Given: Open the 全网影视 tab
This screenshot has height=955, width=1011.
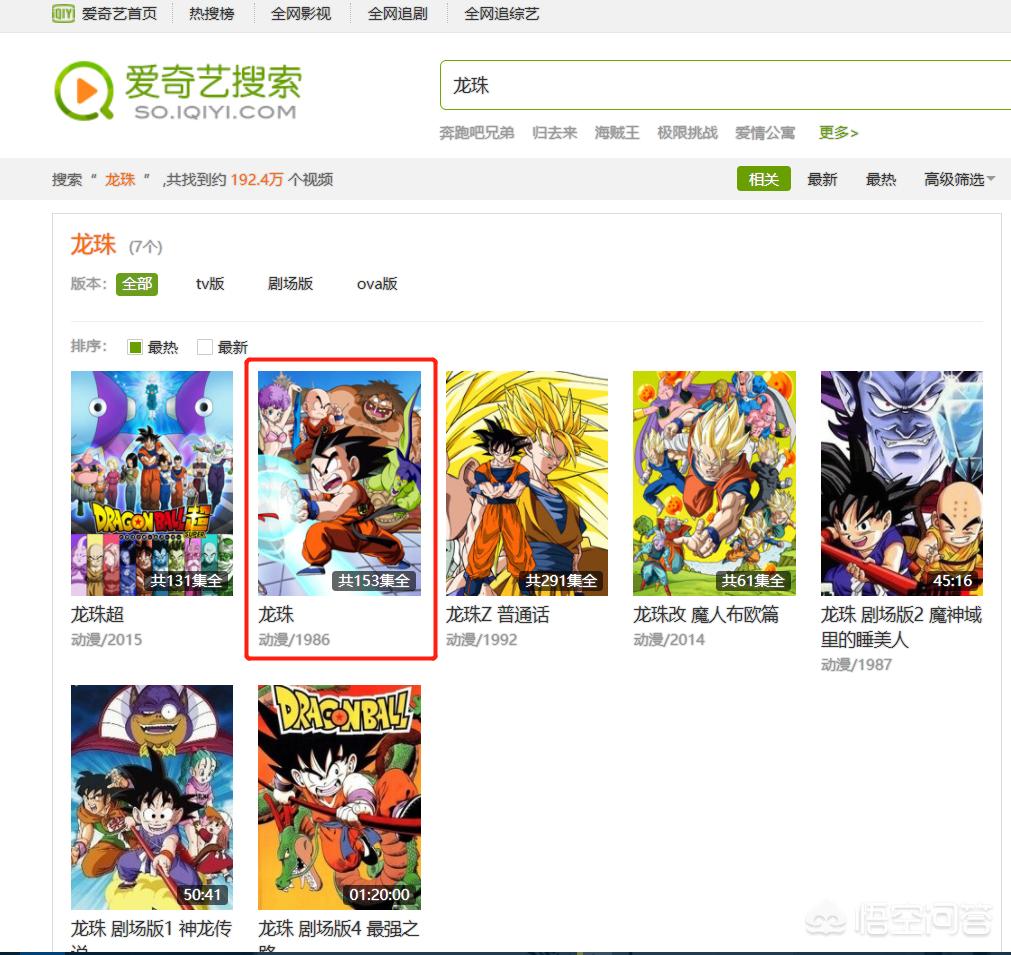Looking at the screenshot, I should [301, 14].
